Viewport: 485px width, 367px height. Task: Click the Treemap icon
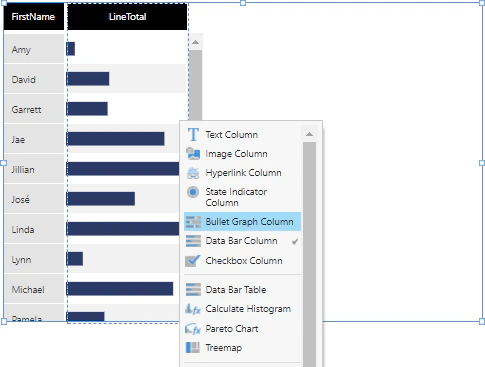tap(193, 348)
